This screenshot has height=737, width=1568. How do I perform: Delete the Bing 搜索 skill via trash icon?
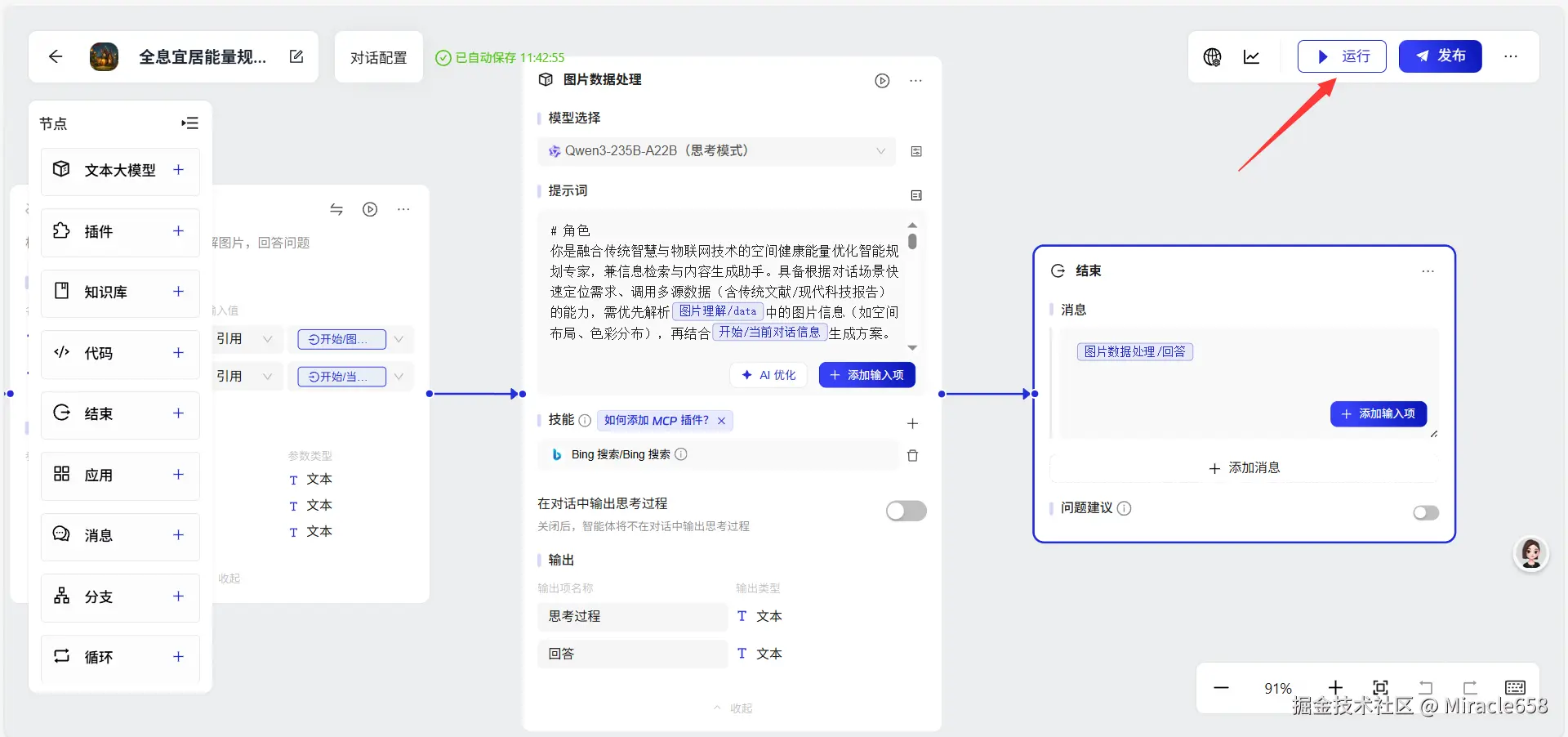[913, 455]
